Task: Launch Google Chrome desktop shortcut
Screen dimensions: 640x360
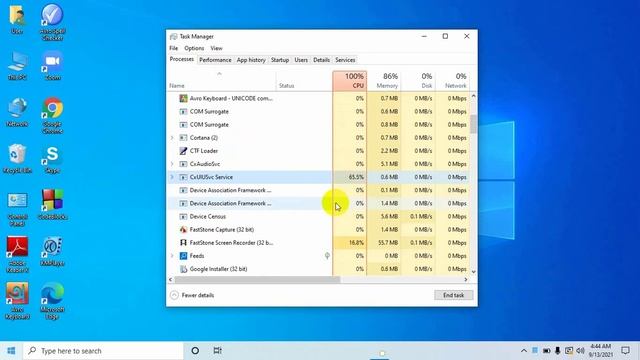Action: 52,116
